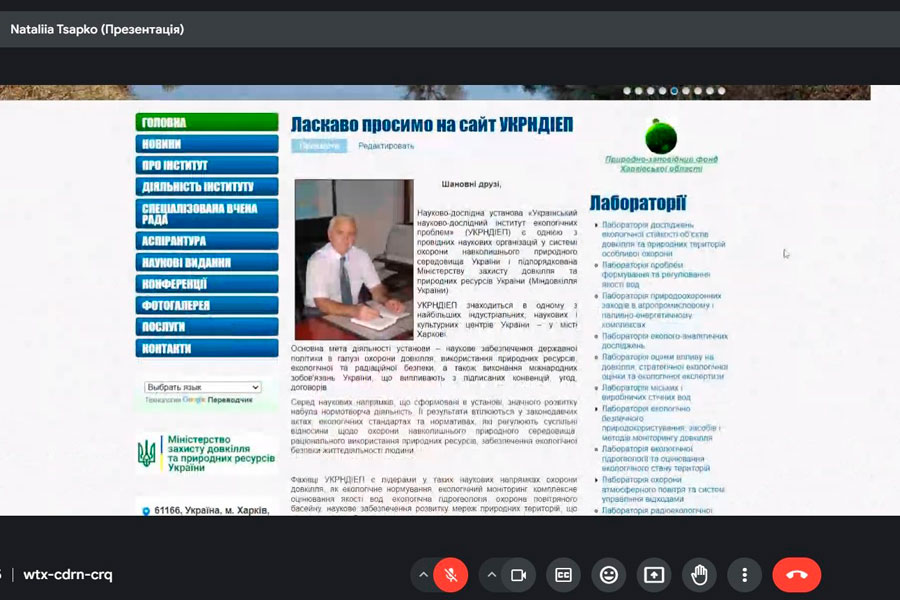Open Лабораторія охорони атмосферного повітря link
900x600 pixels.
point(663,489)
